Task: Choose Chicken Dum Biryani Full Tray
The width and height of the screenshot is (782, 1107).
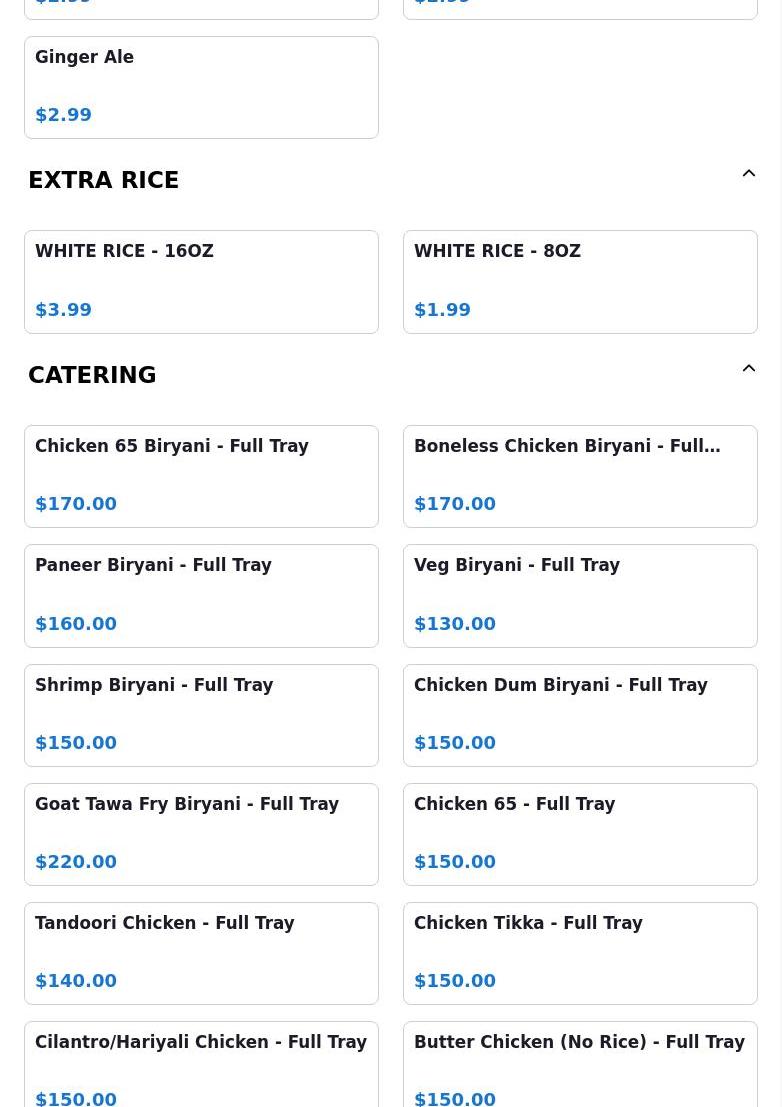Action: coord(580,715)
